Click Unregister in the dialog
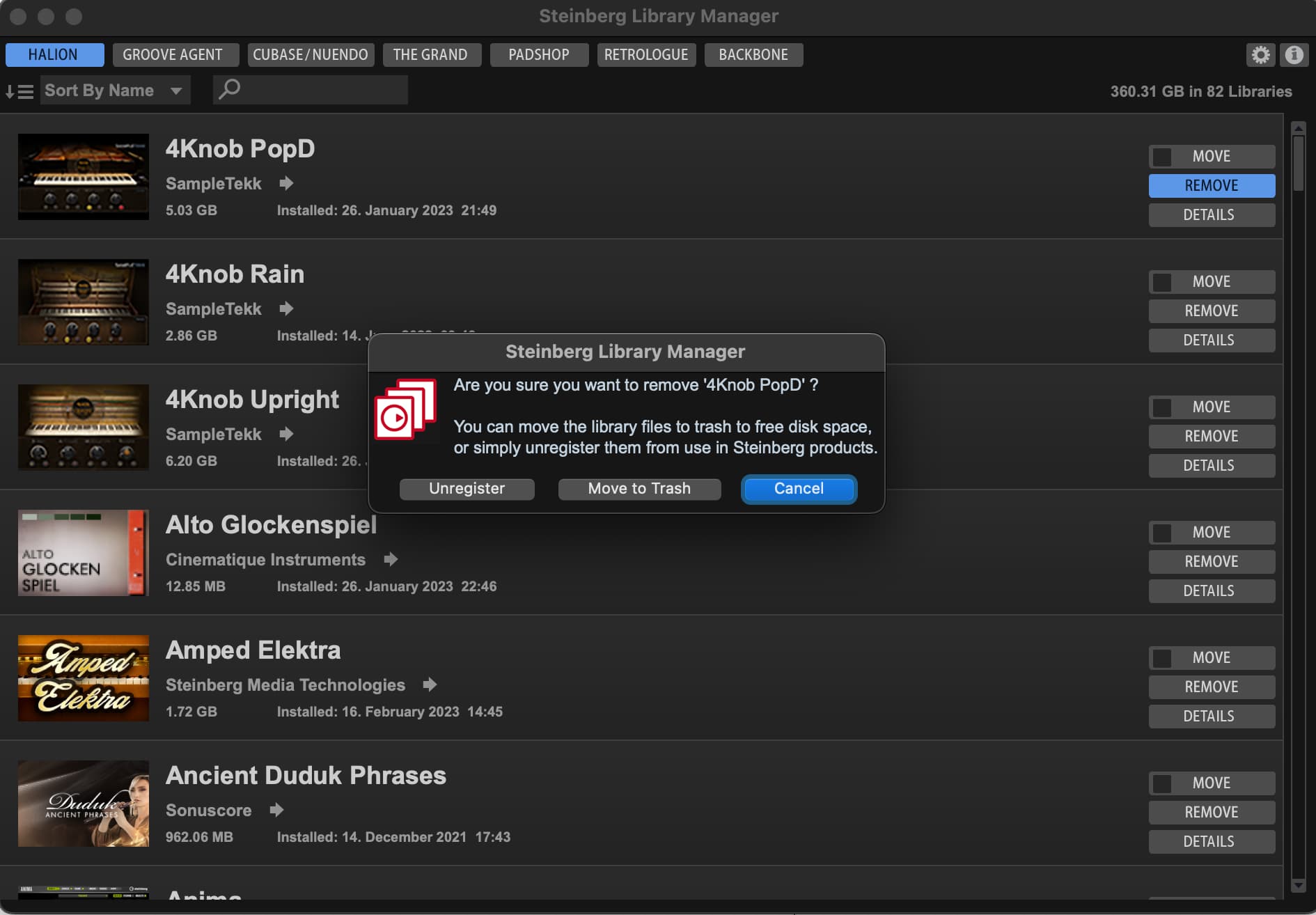Viewport: 1316px width, 915px height. coord(467,489)
